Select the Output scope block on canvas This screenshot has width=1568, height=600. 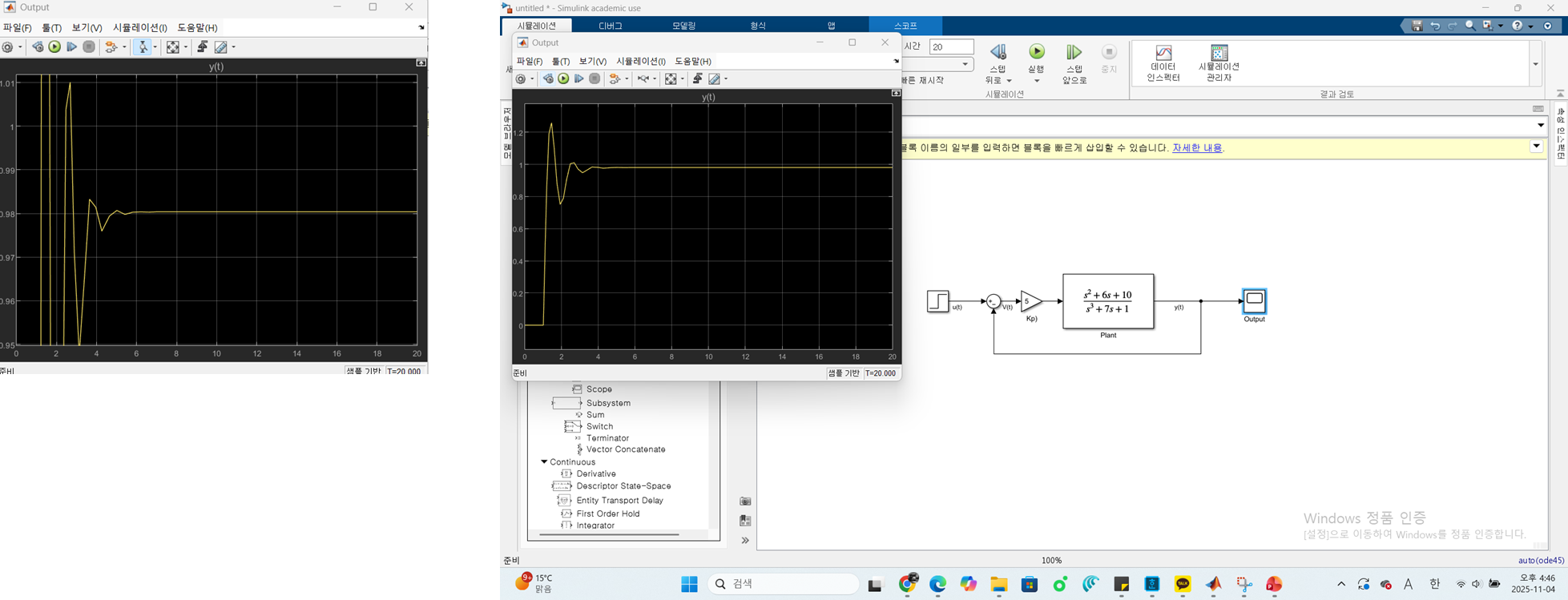[1254, 300]
